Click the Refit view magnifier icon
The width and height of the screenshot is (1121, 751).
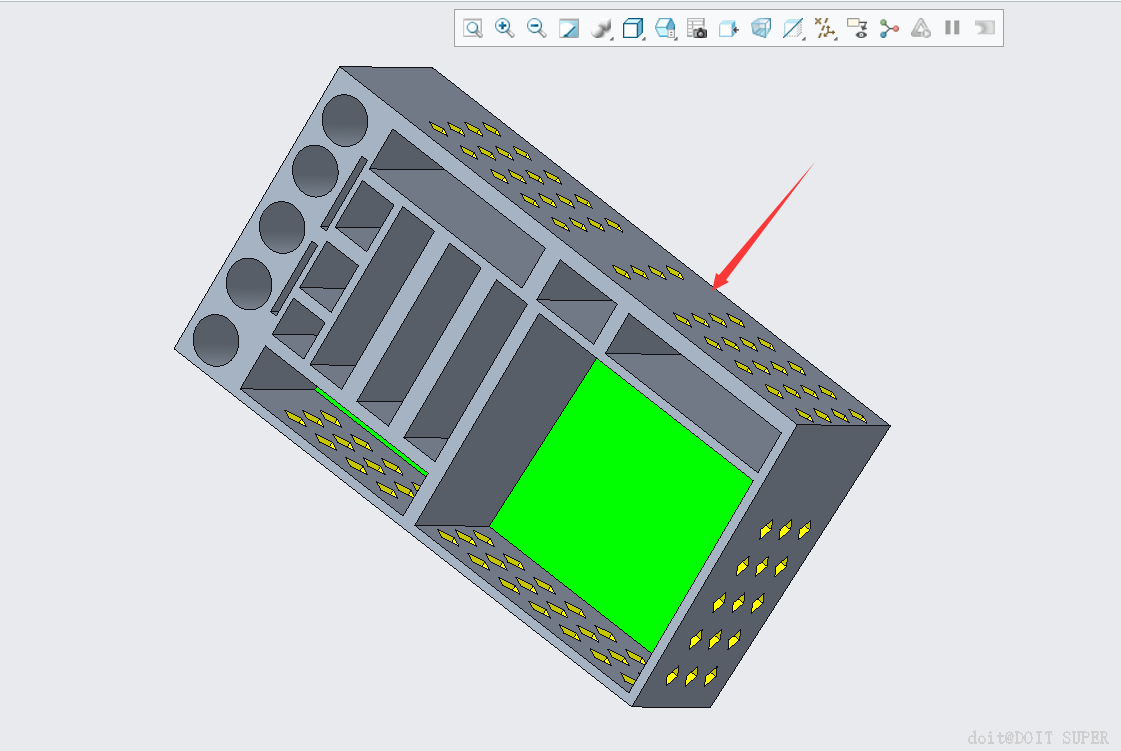click(473, 29)
